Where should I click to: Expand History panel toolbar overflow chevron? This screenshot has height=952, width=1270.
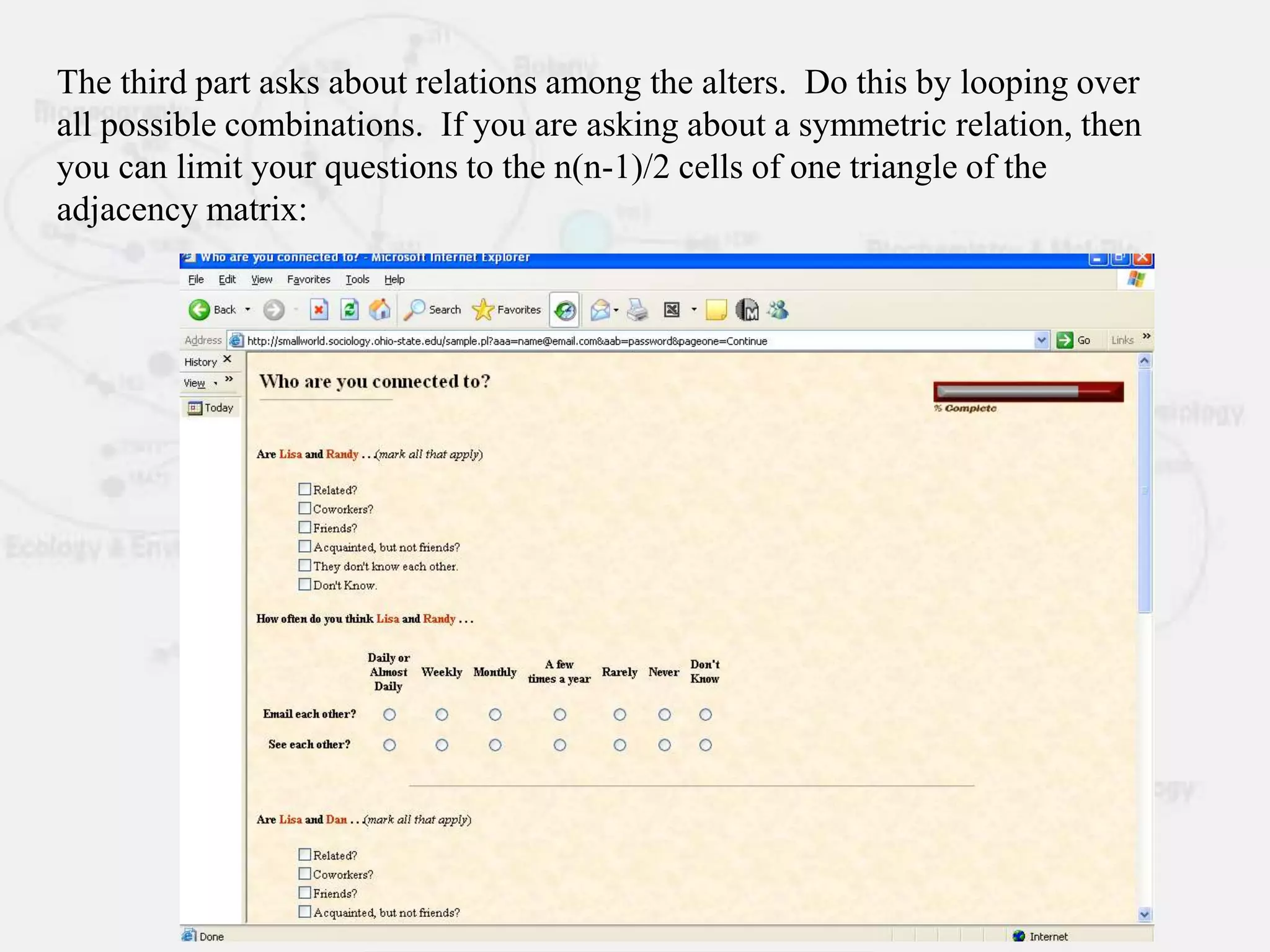(x=229, y=379)
